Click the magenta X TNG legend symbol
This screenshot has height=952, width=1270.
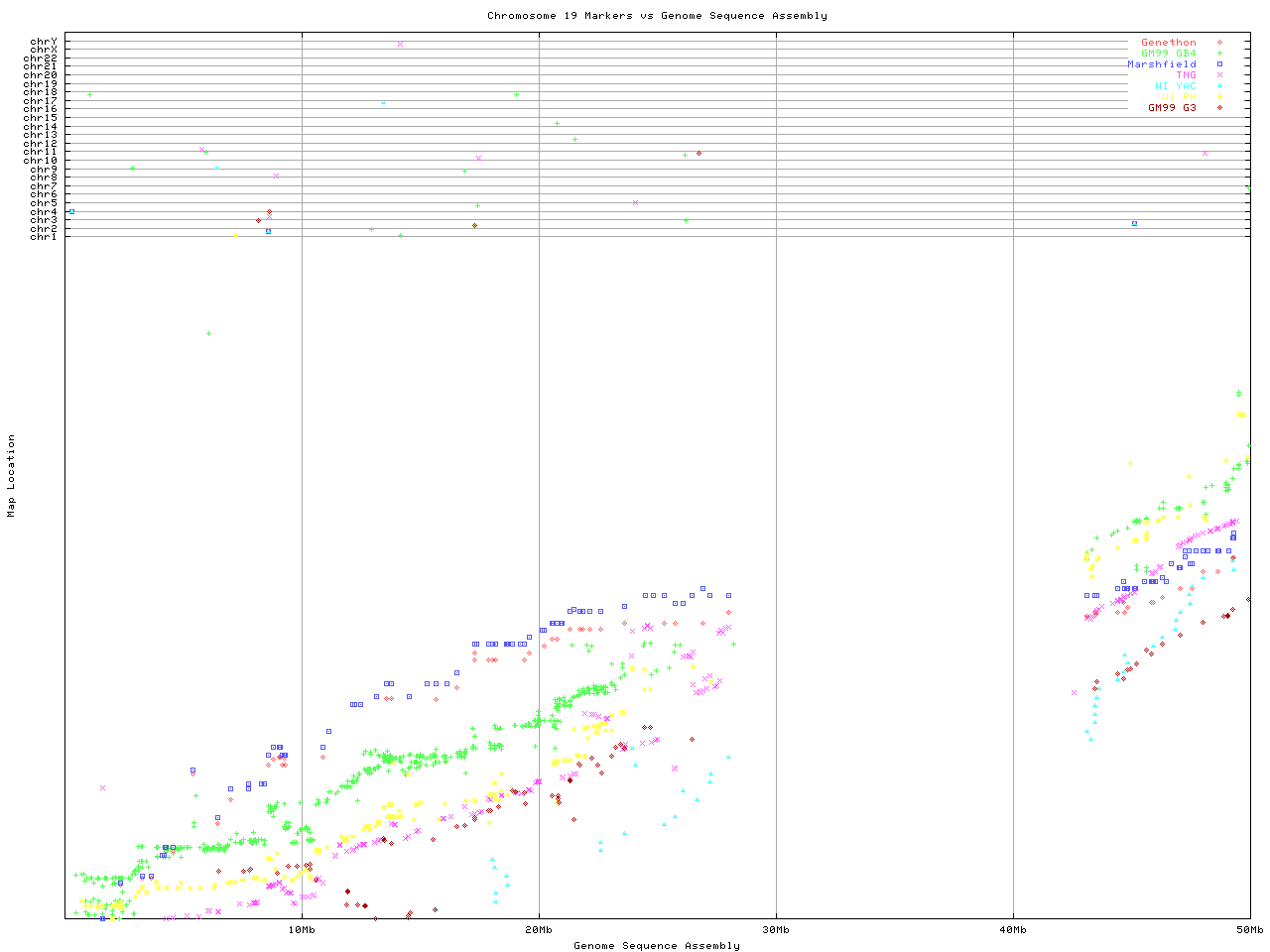[1219, 75]
